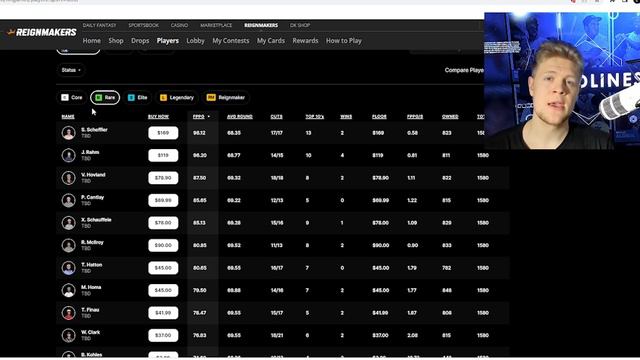The image size is (640, 360).
Task: Sort by Wins column header
Action: click(x=346, y=117)
